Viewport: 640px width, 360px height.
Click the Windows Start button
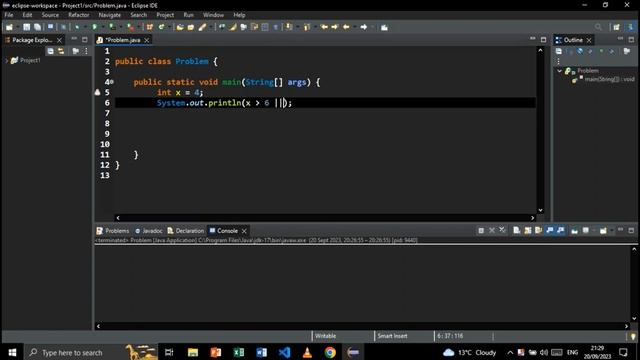pyautogui.click(x=12, y=352)
